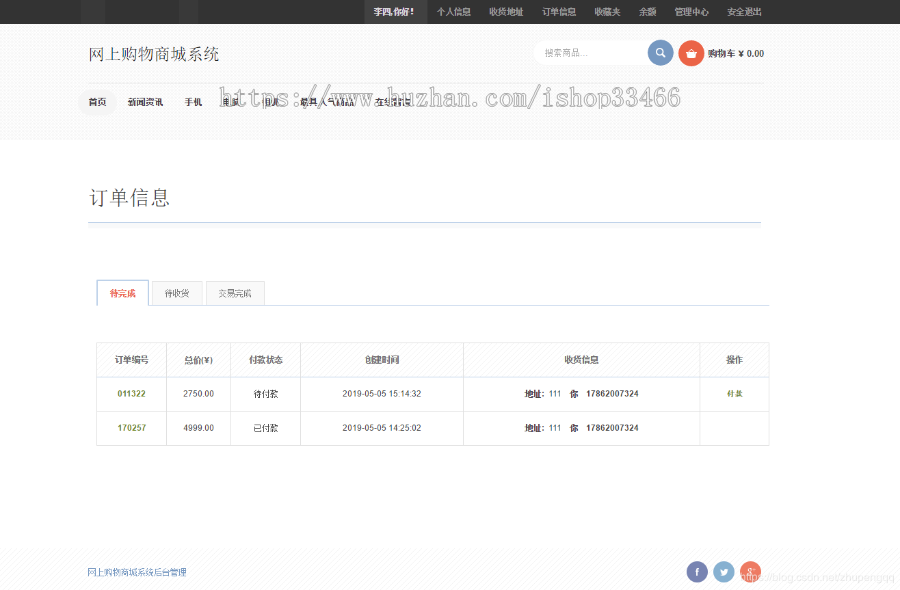Open 网上购物商城系统后台管理 footer link
This screenshot has width=900, height=590.
137,572
